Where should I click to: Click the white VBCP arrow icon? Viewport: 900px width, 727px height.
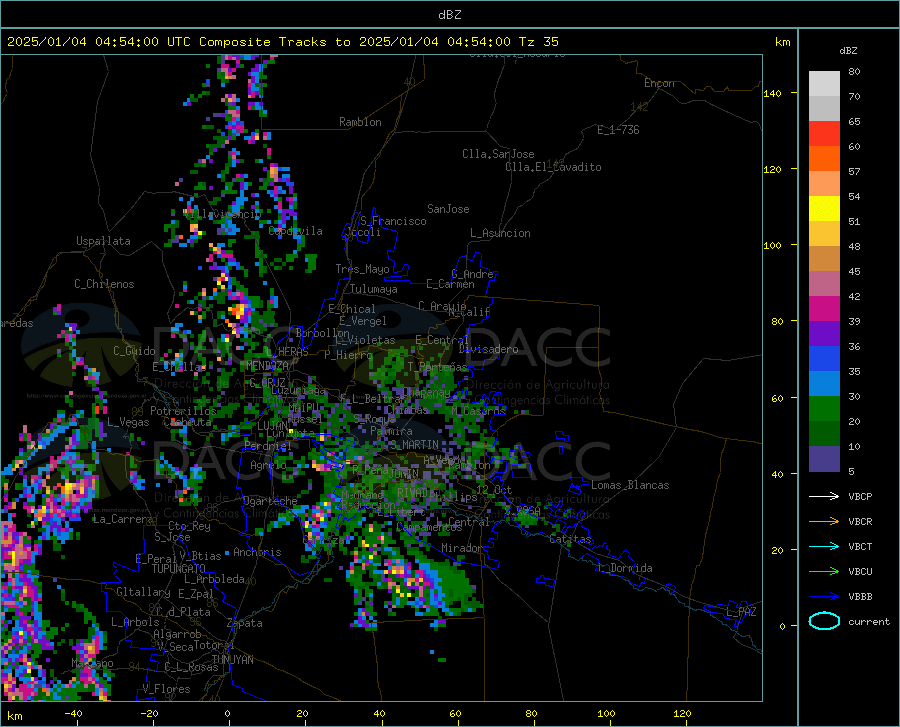pyautogui.click(x=824, y=496)
